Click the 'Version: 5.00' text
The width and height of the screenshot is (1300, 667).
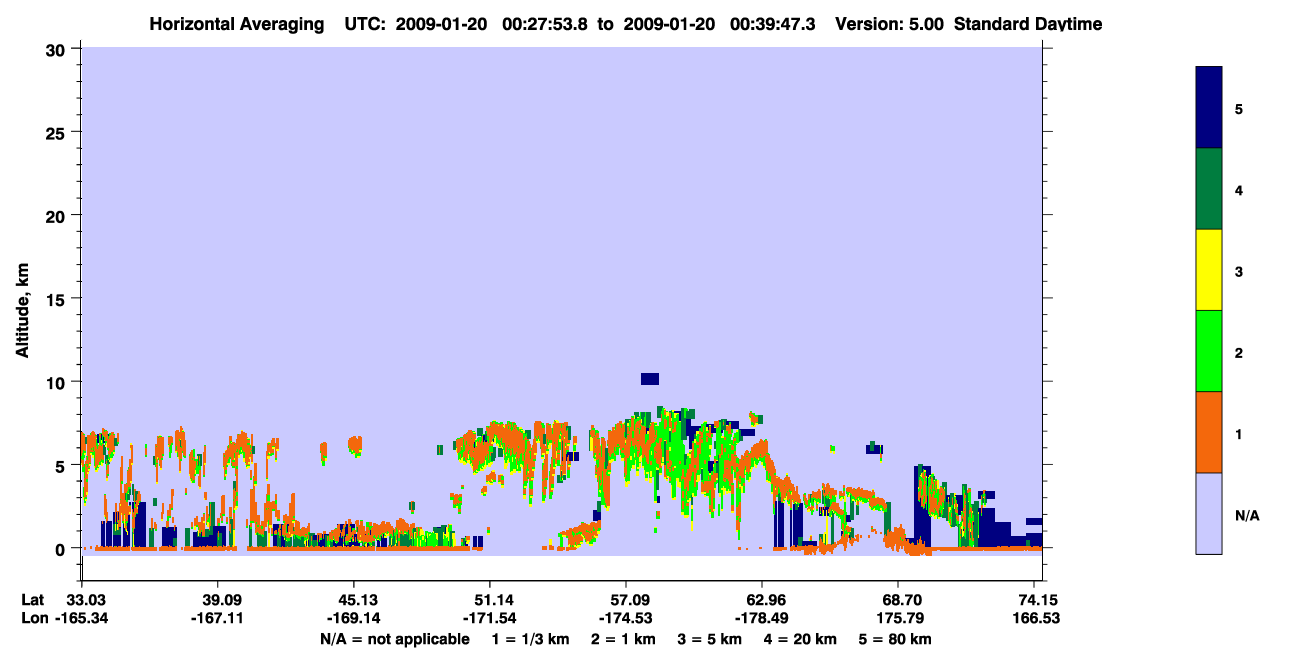coord(888,24)
